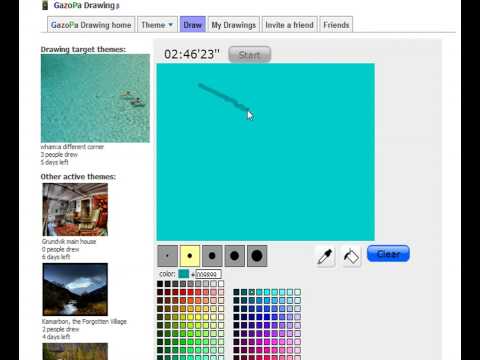The width and height of the screenshot is (480, 360).
Task: Choose the smallest brush size
Action: (x=167, y=256)
